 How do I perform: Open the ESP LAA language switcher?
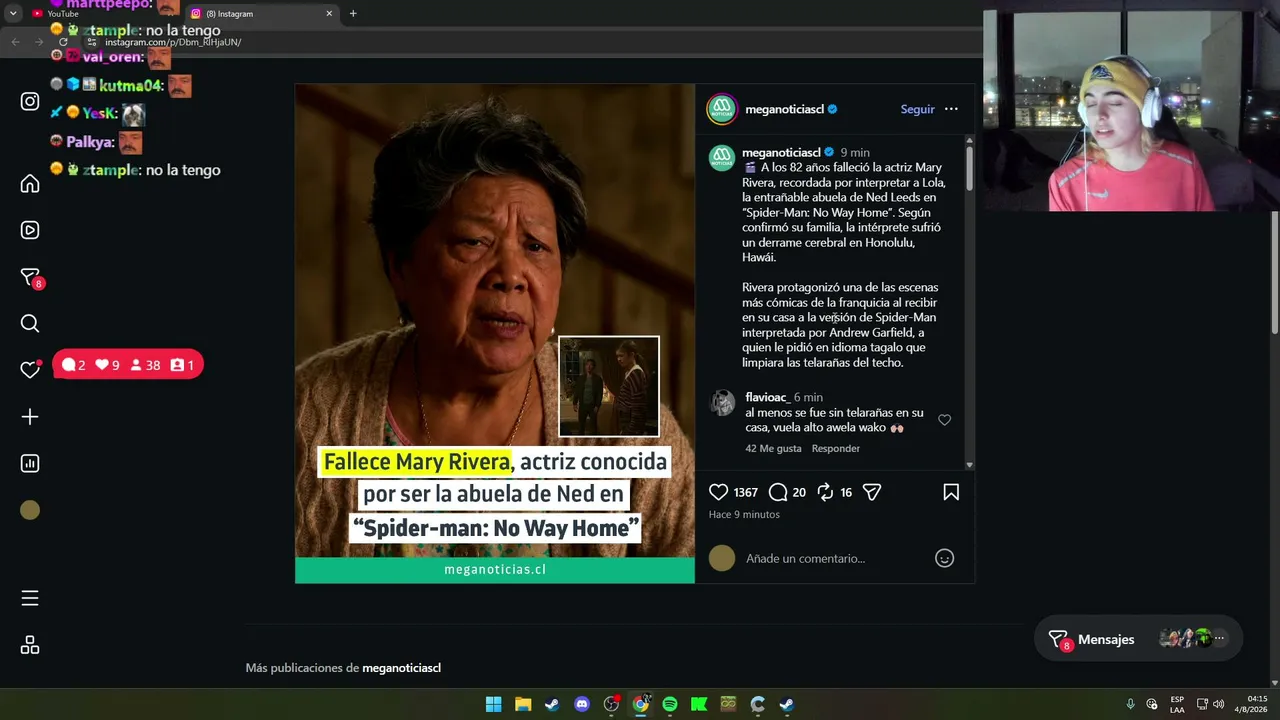(x=1177, y=704)
